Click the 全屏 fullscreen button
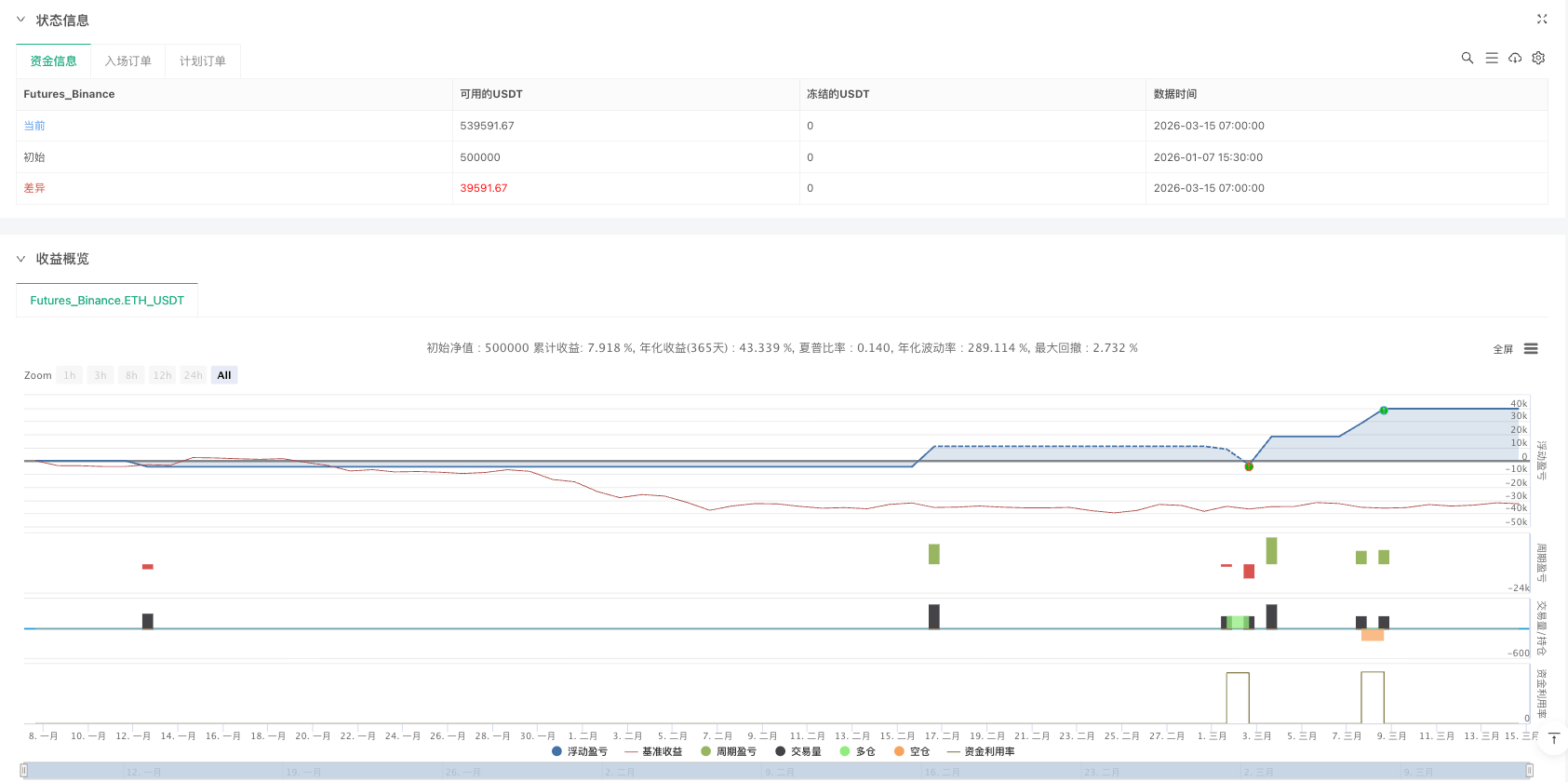This screenshot has width=1568, height=782. [1503, 349]
